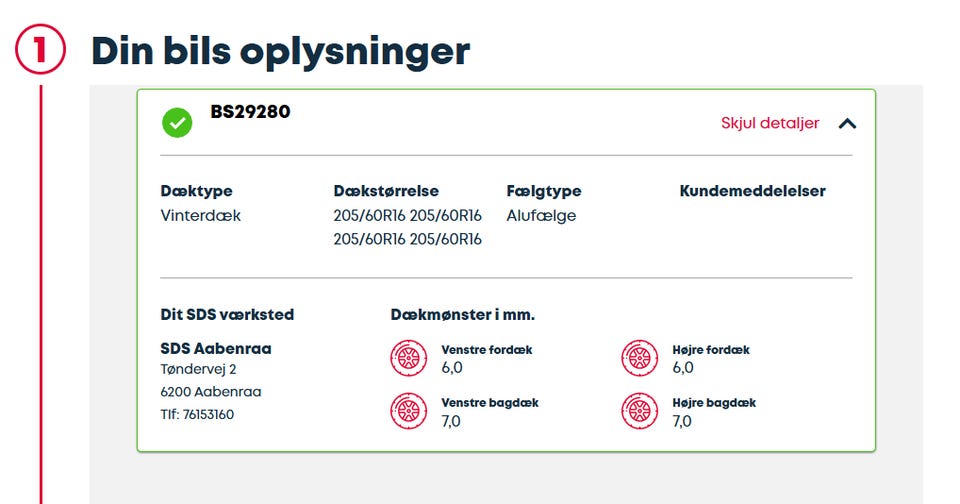Click the 'Alufælge' rim type value
960x504 pixels.
click(541, 215)
